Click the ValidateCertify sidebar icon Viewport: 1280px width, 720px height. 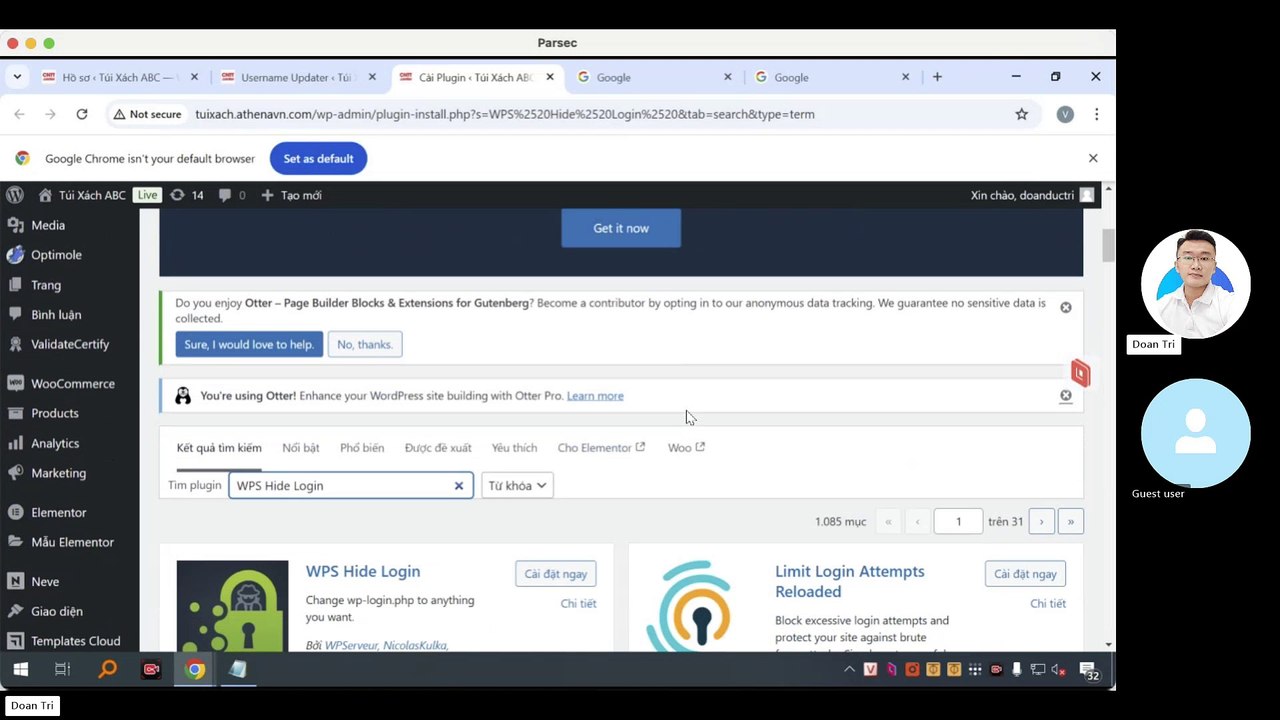[15, 344]
